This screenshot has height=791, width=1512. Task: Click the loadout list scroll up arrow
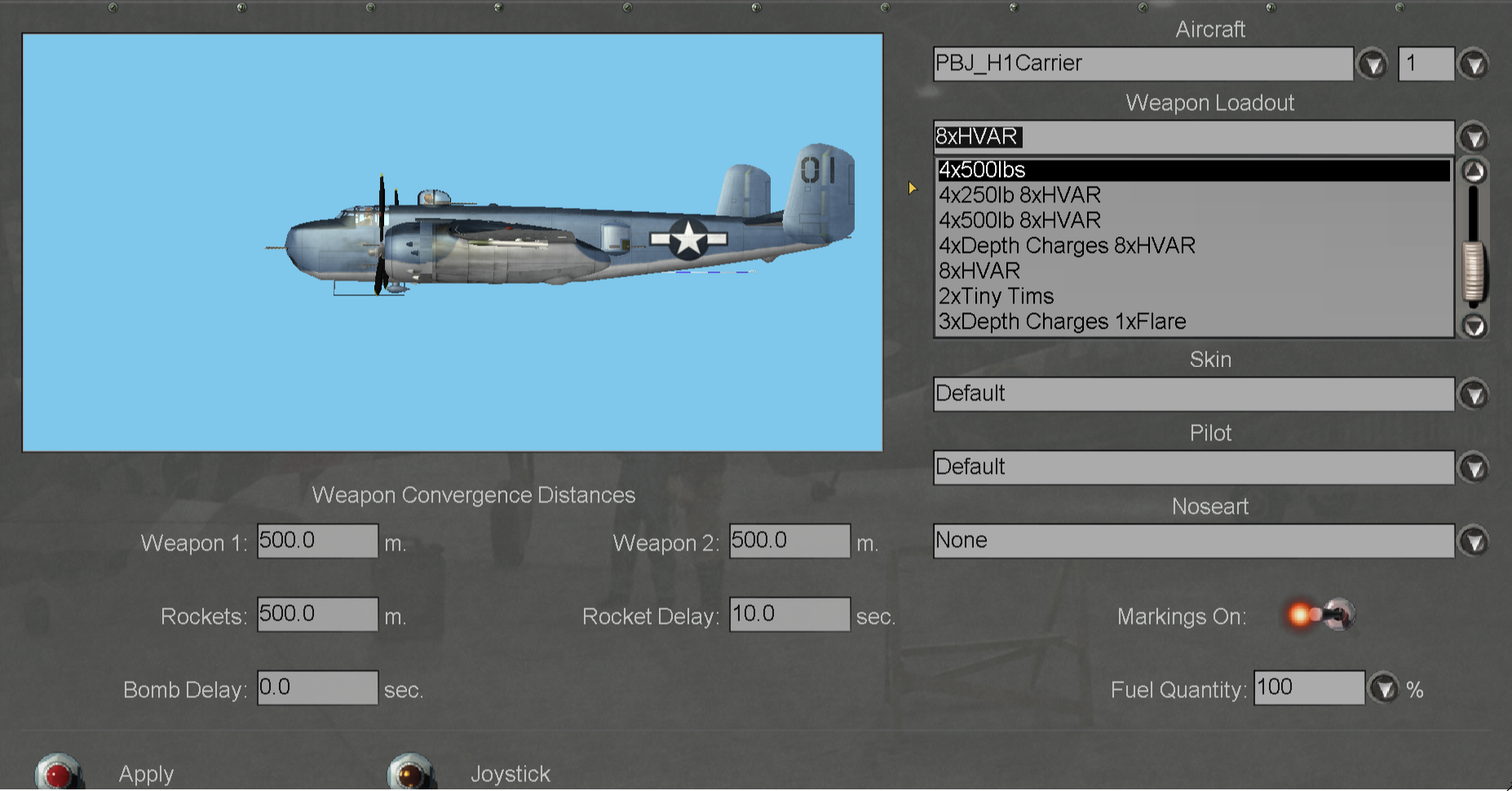1474,171
